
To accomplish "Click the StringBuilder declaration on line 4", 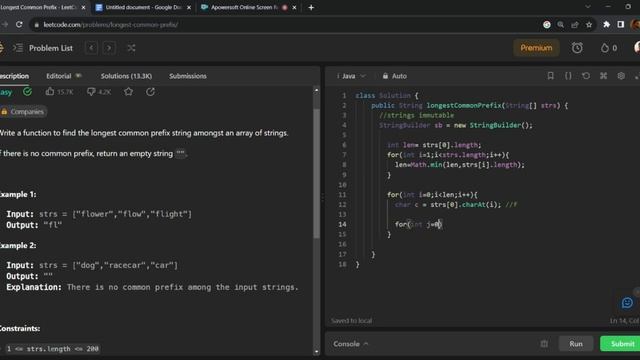I will pyautogui.click(x=456, y=125).
